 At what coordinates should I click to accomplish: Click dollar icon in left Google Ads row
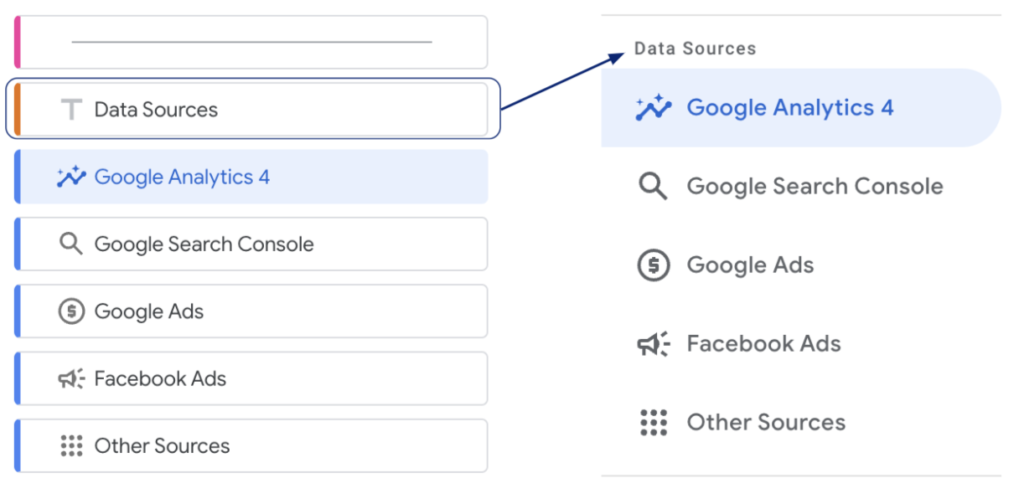71,311
